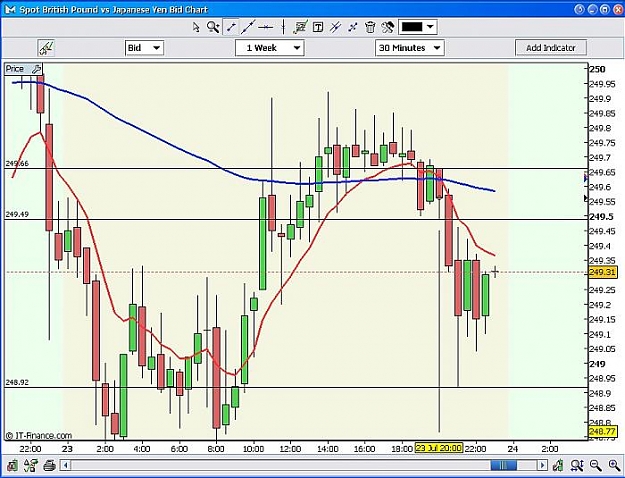Viewport: 625px width, 478px height.
Task: Click the scrollbar left arrow
Action: pos(66,465)
